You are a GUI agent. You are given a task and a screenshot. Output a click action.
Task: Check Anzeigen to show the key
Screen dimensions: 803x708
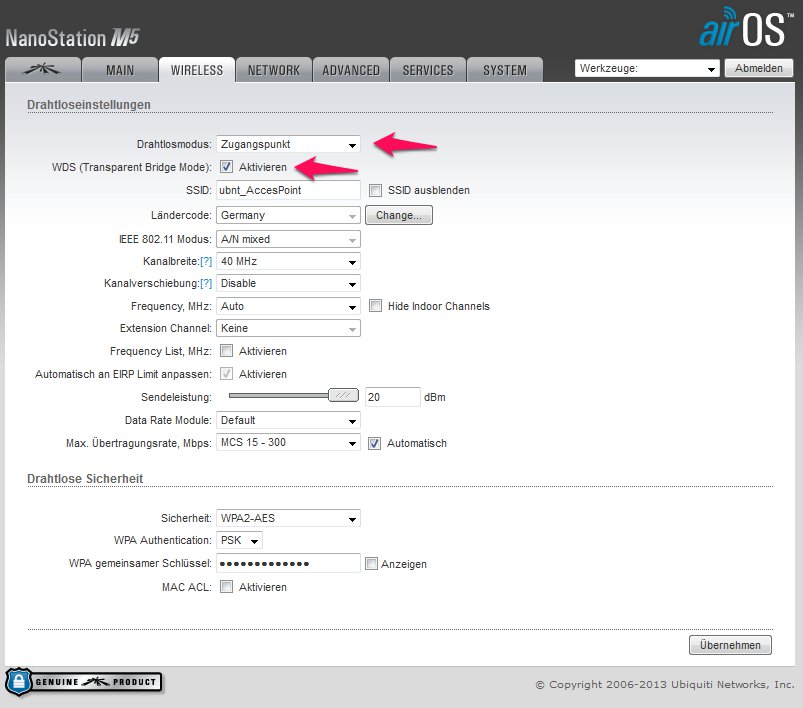tap(371, 564)
